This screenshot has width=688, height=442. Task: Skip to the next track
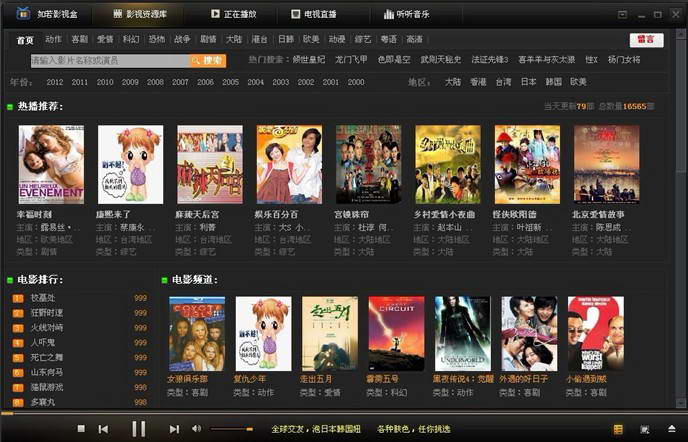174,429
